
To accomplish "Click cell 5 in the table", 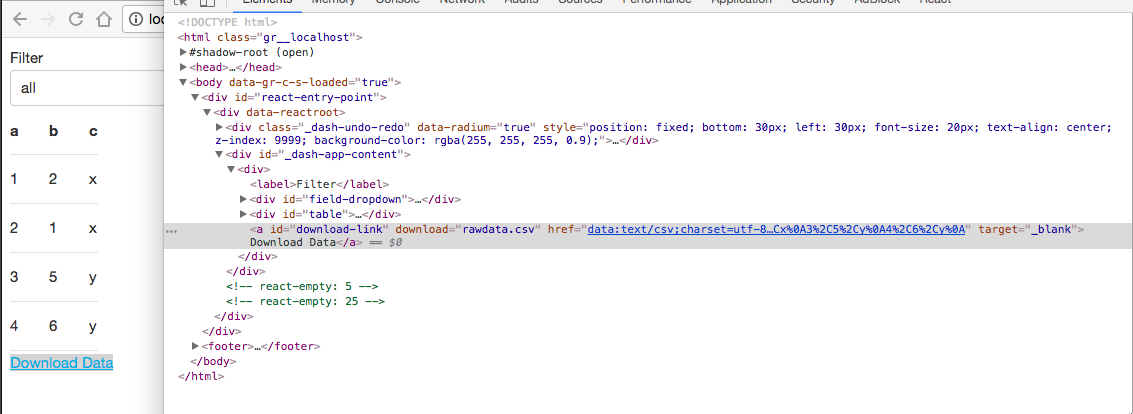I will coord(53,277).
